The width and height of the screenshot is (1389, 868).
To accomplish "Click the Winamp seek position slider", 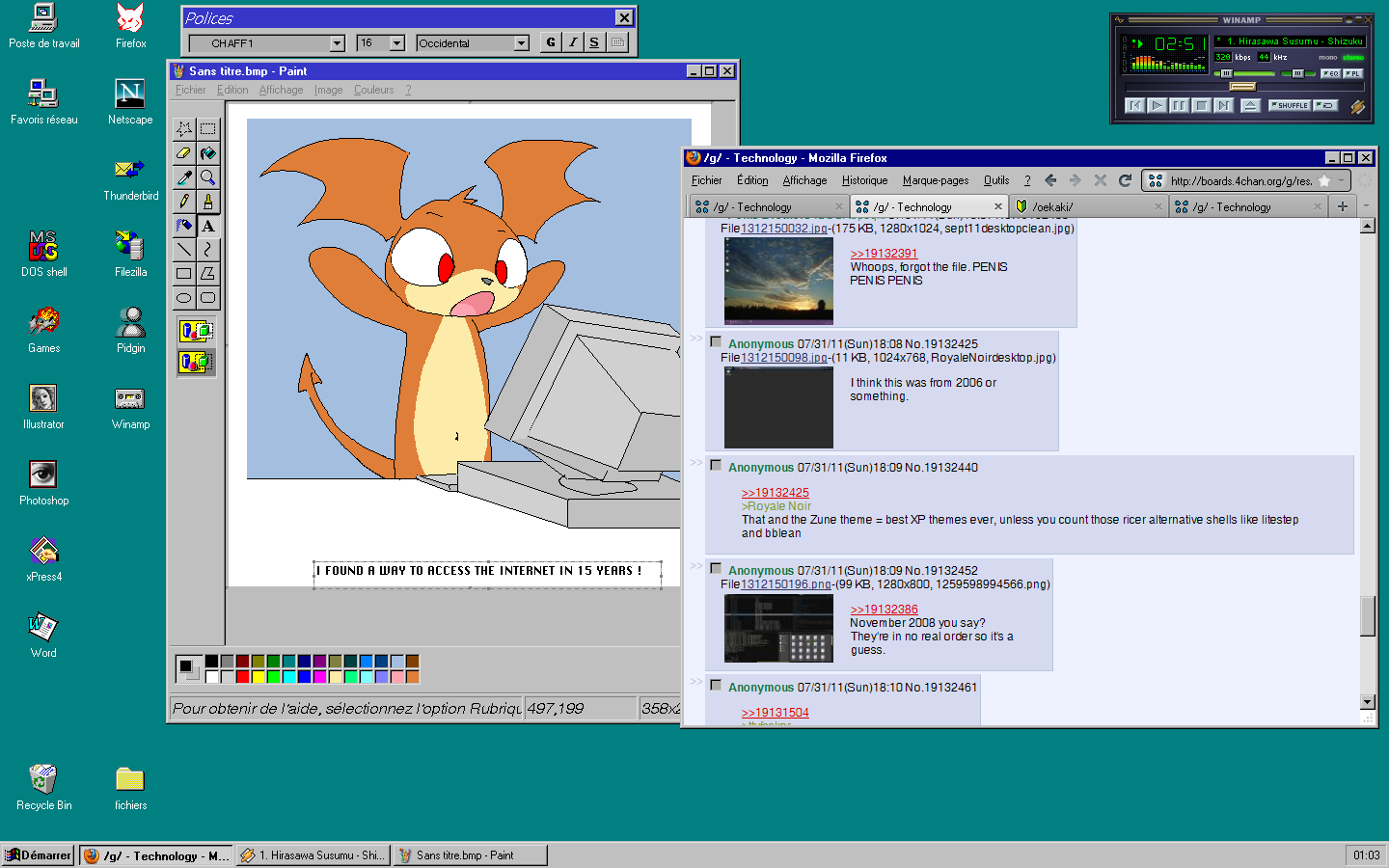I will point(1242,87).
